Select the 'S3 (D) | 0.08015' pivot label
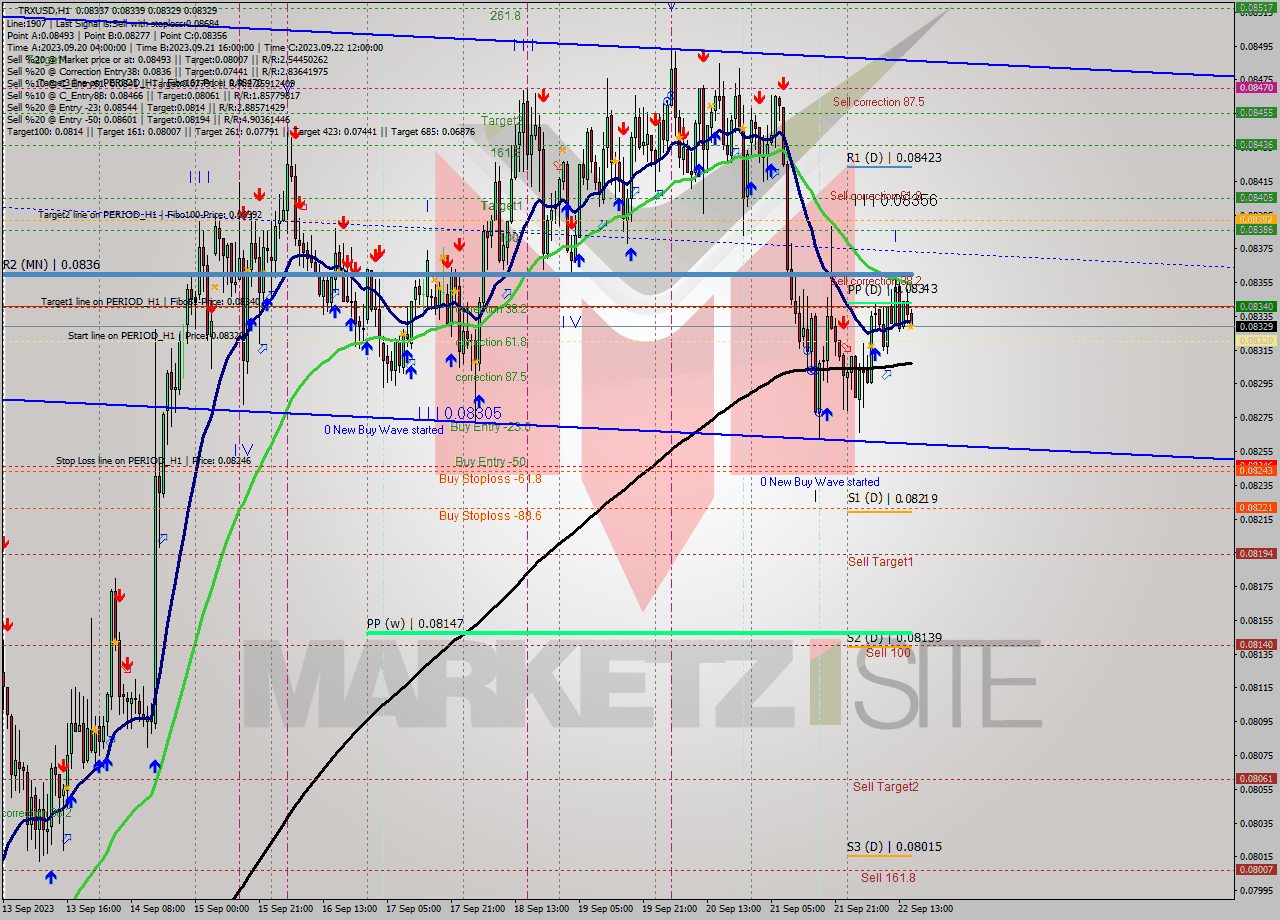This screenshot has width=1280, height=920. point(894,847)
